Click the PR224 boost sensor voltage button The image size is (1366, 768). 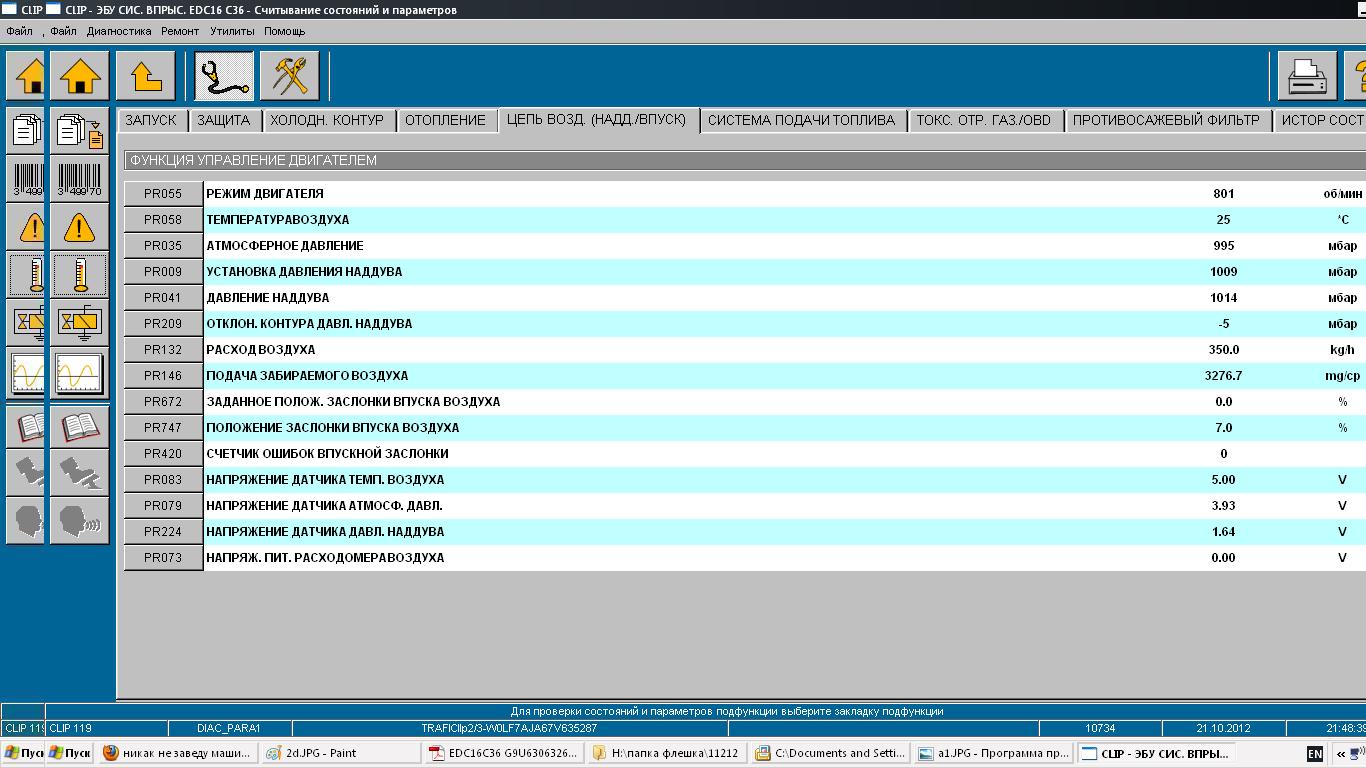click(163, 532)
